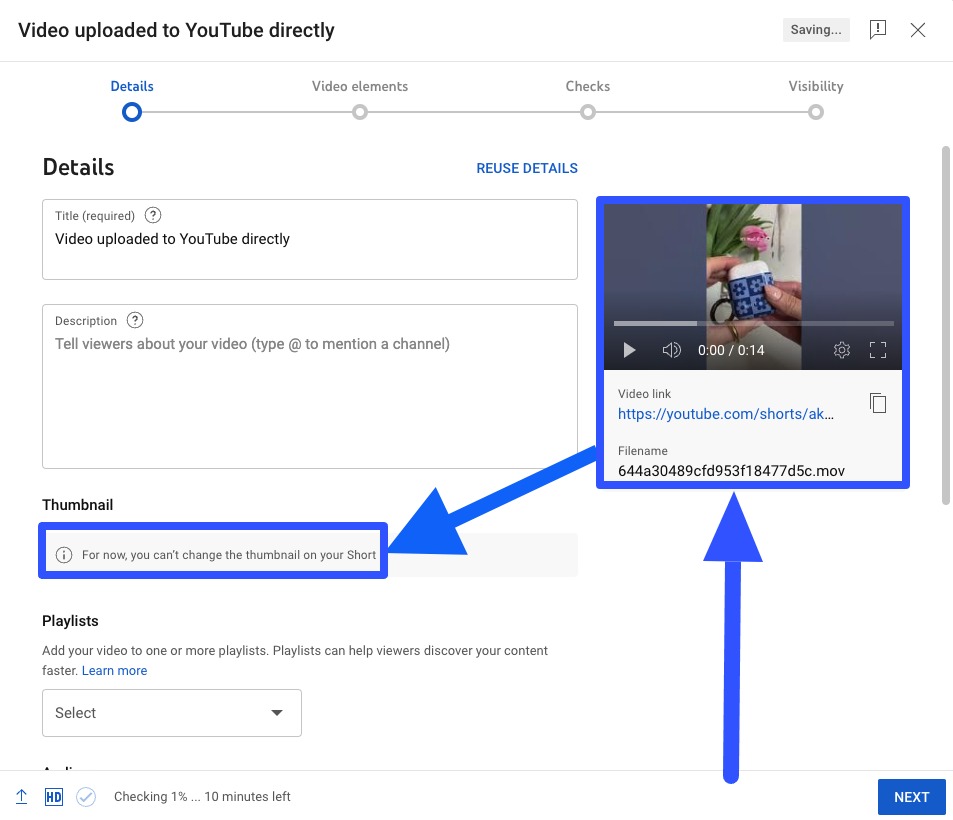Copy the video link using the copy icon
The width and height of the screenshot is (953, 820).
[x=877, y=402]
